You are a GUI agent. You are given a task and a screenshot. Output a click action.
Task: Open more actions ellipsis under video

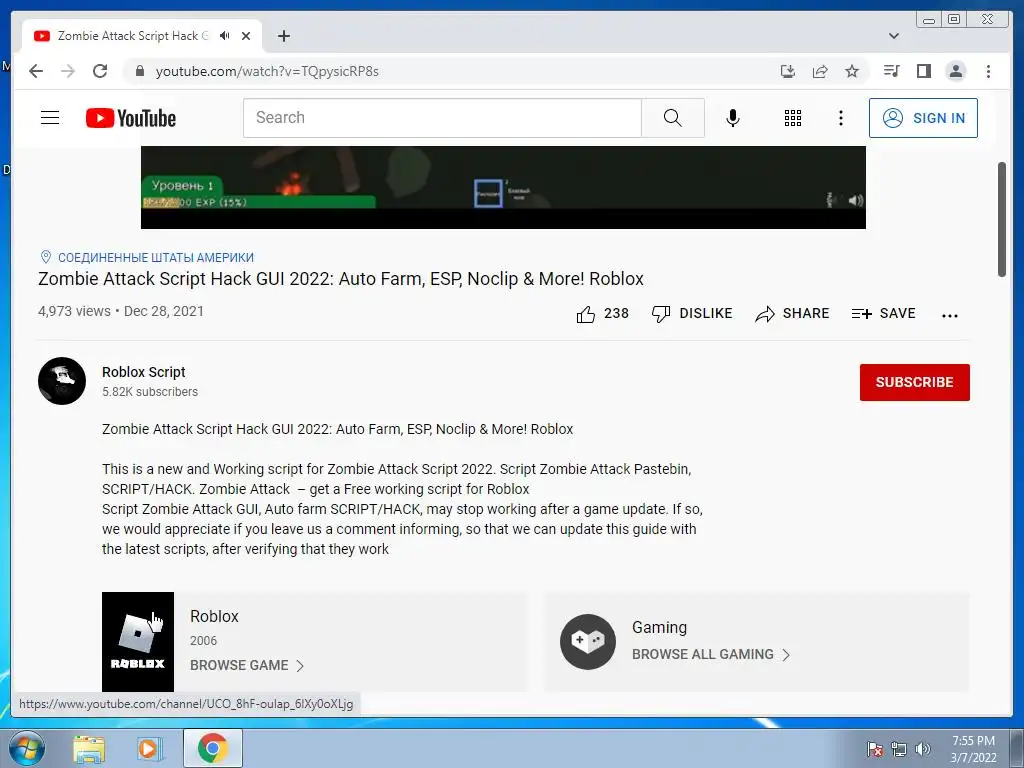click(x=950, y=315)
